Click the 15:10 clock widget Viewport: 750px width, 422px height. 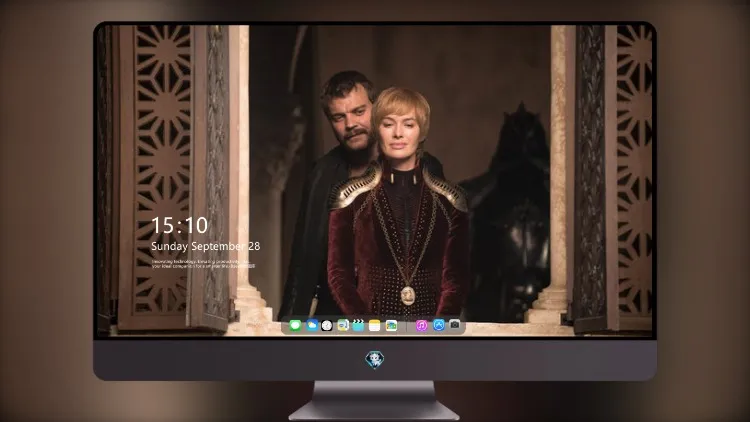tap(179, 225)
